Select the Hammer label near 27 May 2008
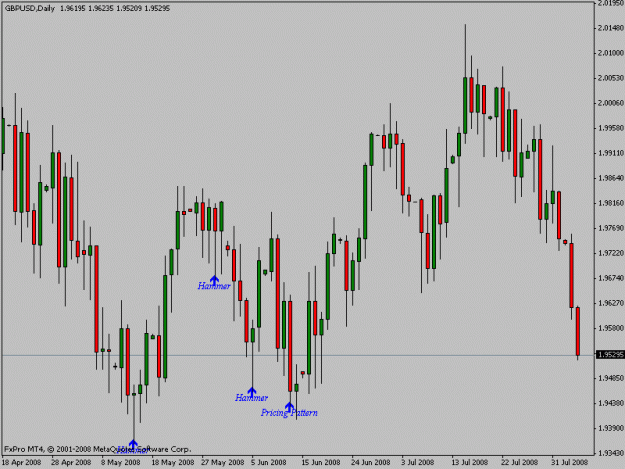 (214, 286)
